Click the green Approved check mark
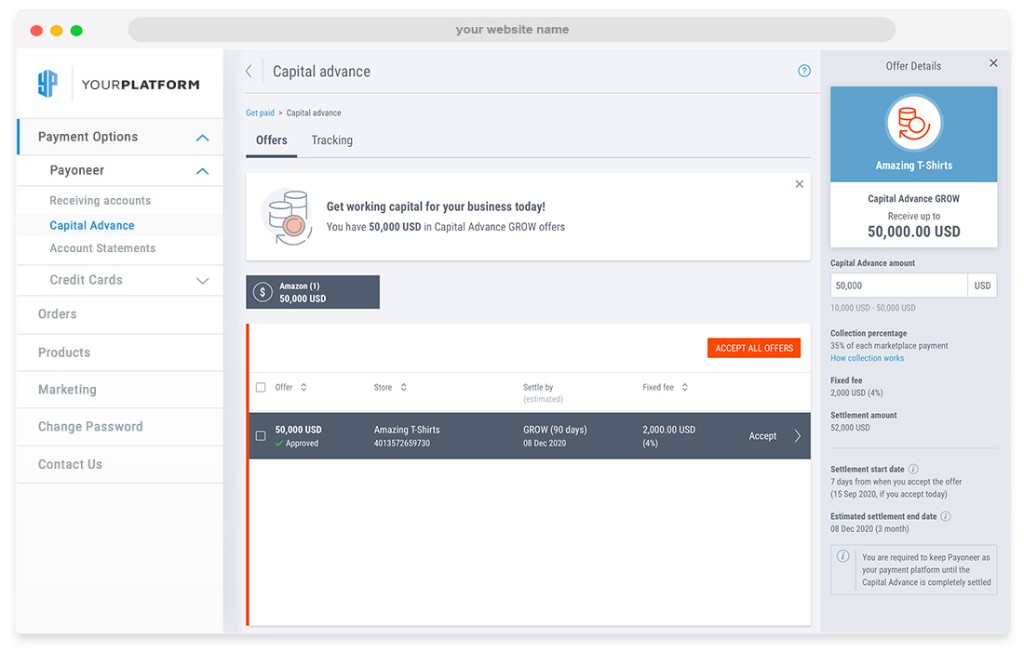 [279, 443]
